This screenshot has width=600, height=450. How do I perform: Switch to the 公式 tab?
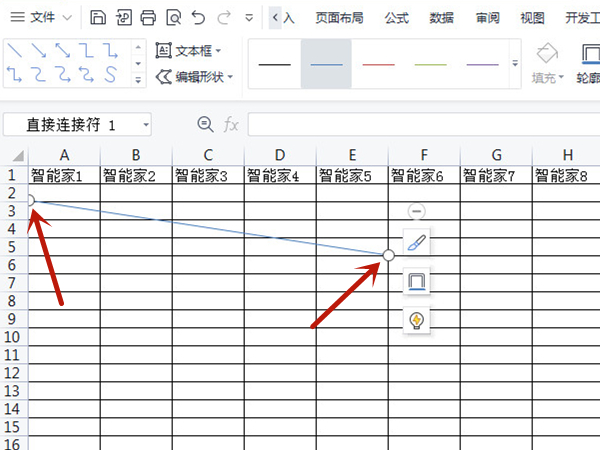pos(396,18)
